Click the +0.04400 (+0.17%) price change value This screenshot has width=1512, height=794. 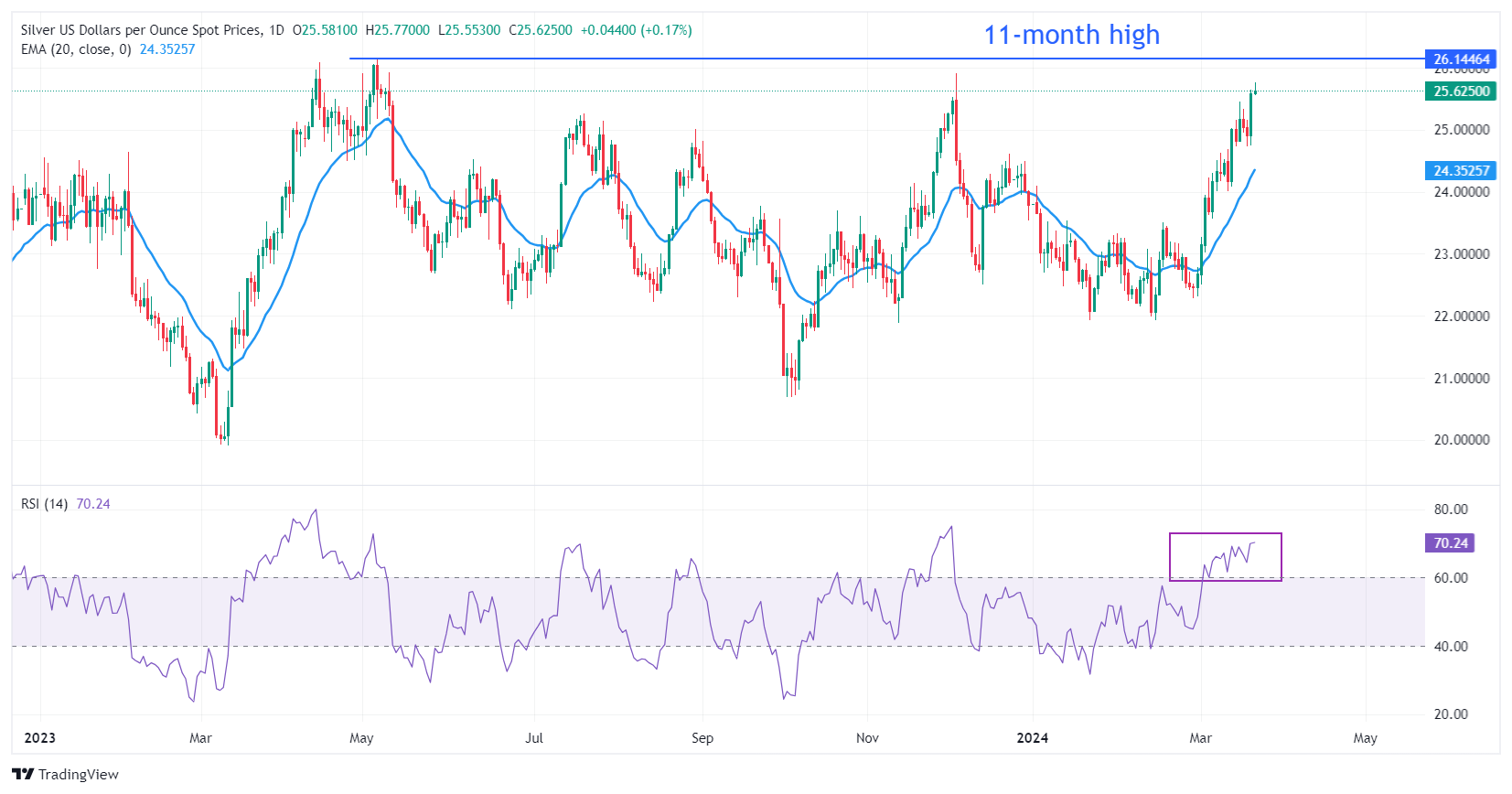[636, 30]
